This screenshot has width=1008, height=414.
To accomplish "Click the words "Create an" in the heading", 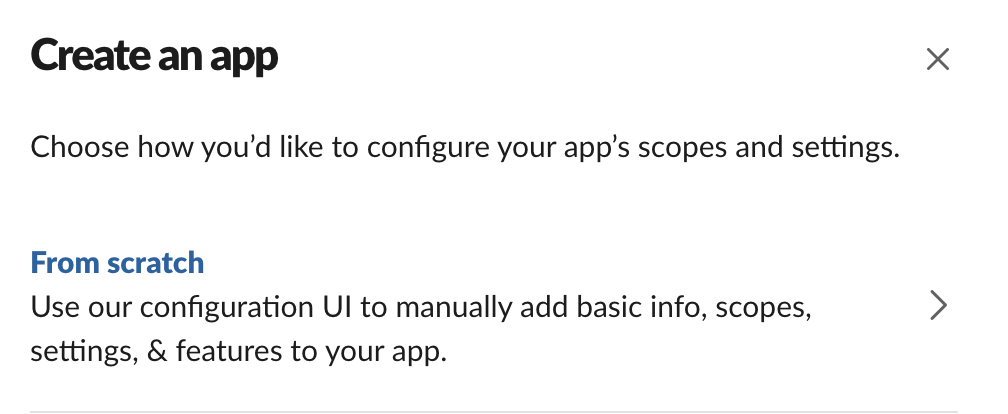I will pyautogui.click(x=112, y=56).
